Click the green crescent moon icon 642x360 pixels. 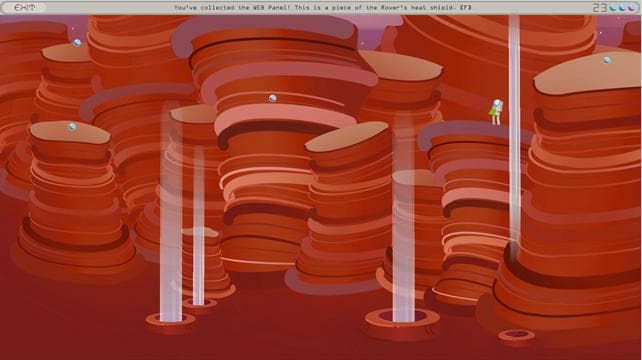pyautogui.click(x=613, y=8)
